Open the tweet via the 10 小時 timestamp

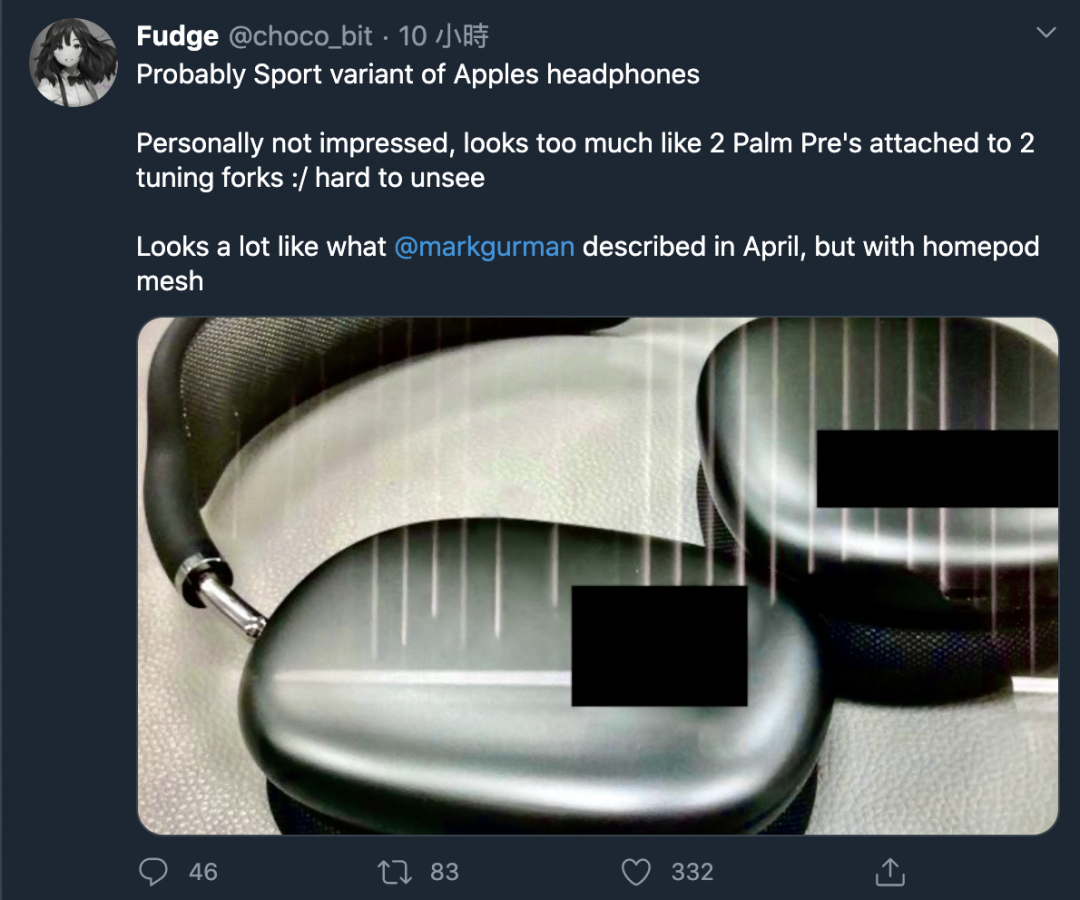tap(444, 36)
